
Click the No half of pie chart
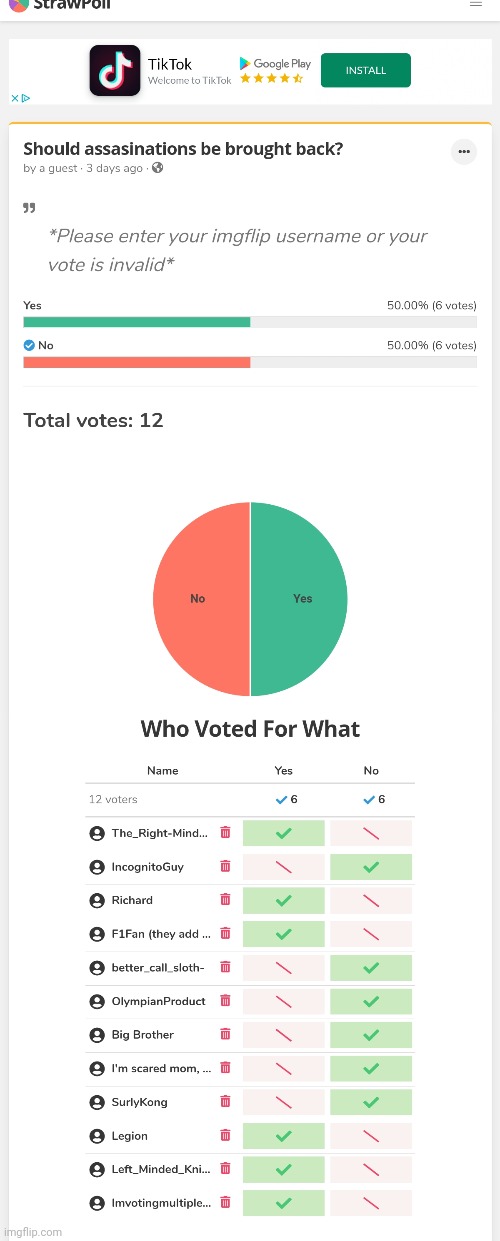(x=201, y=599)
